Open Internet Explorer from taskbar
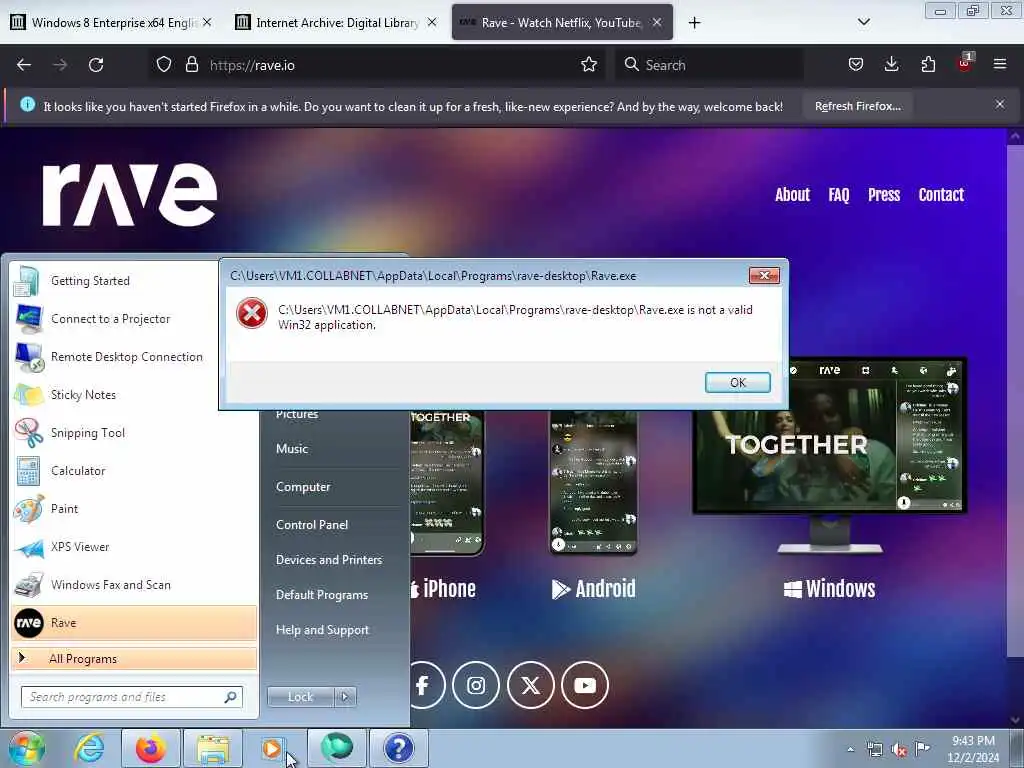The height and width of the screenshot is (768, 1024). tap(89, 748)
